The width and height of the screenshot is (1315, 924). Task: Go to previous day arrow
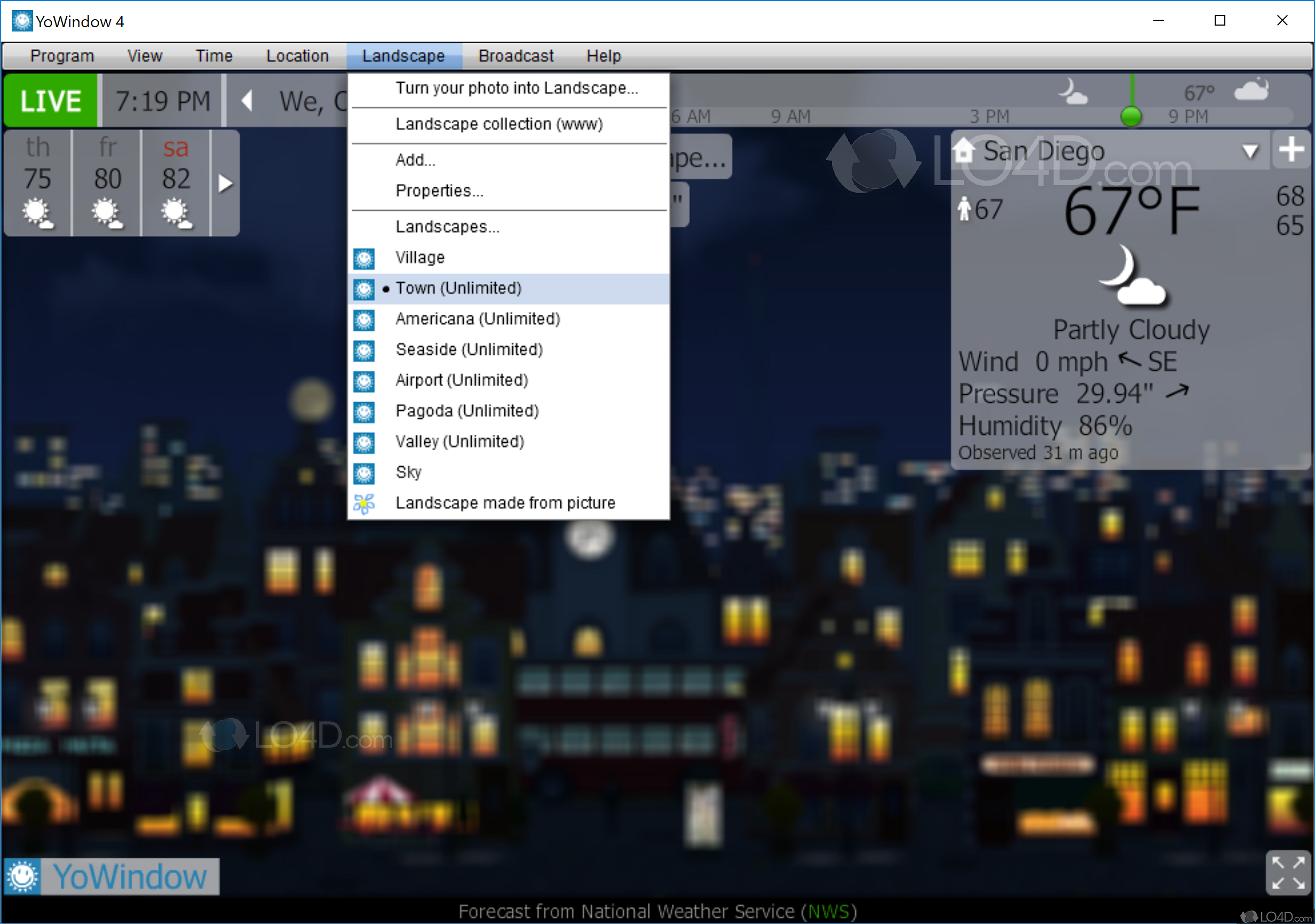click(x=247, y=101)
